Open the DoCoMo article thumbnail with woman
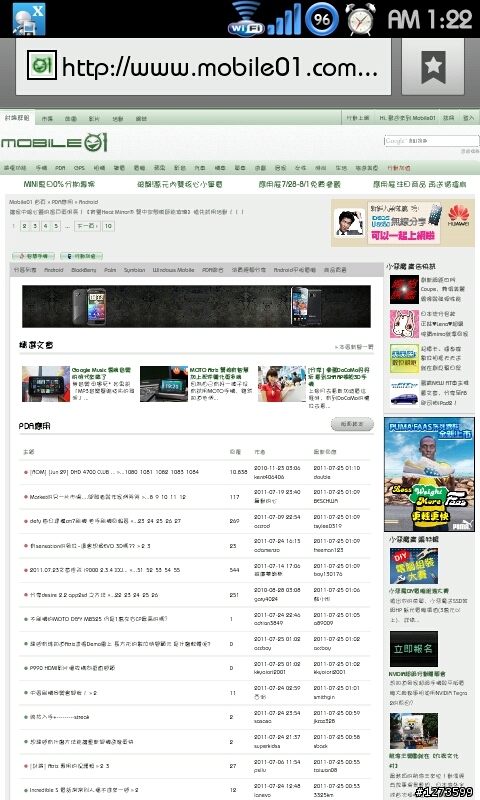480x800 pixels. click(282, 384)
